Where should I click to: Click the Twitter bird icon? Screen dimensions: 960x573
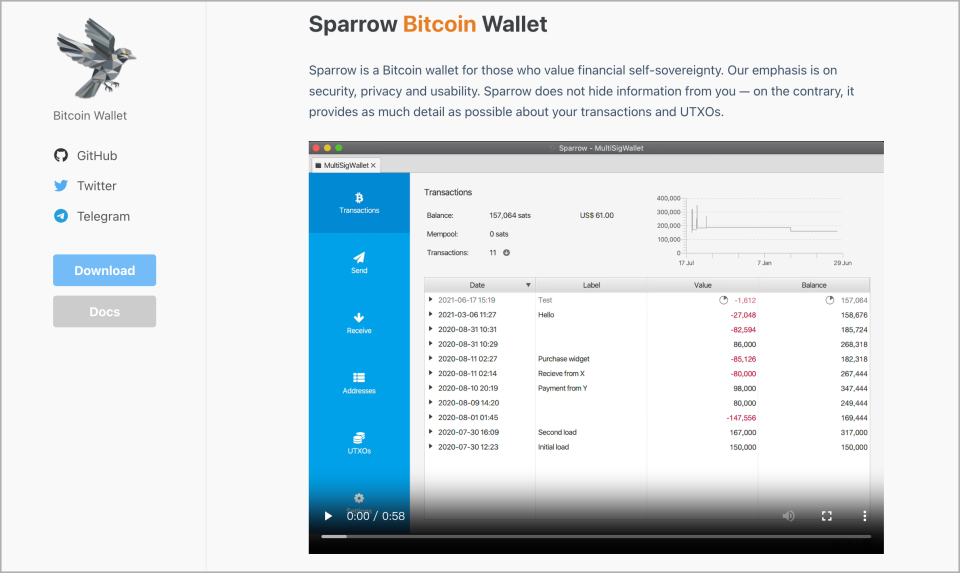click(x=61, y=185)
